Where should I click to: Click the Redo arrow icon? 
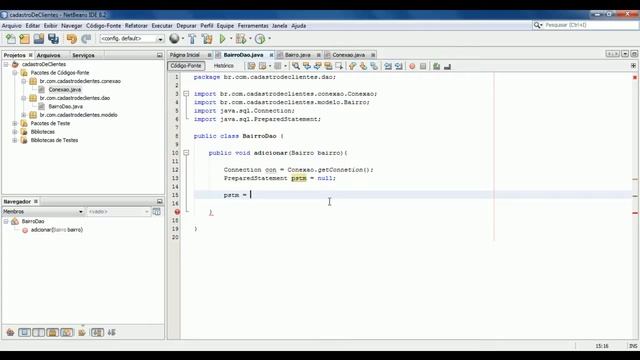pos(86,39)
